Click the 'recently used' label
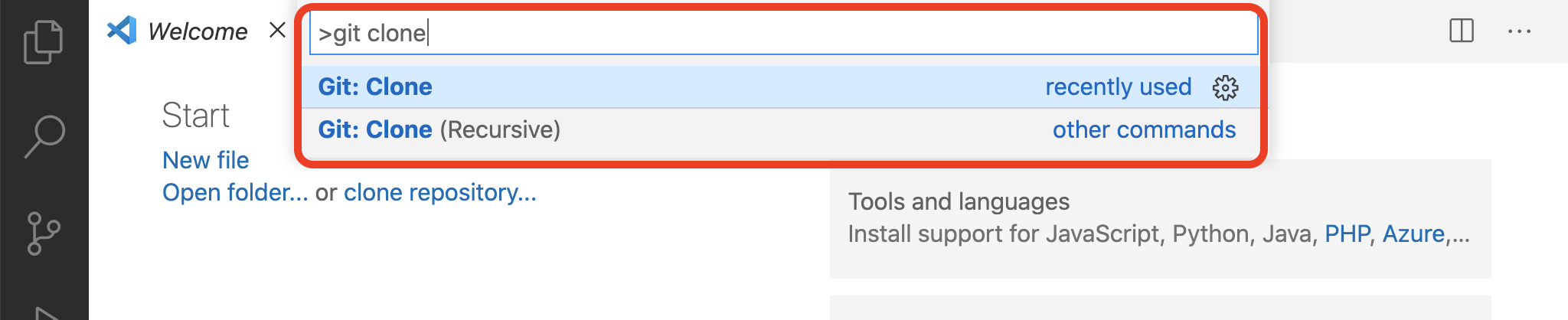Viewport: 1568px width, 320px height. coord(1119,87)
